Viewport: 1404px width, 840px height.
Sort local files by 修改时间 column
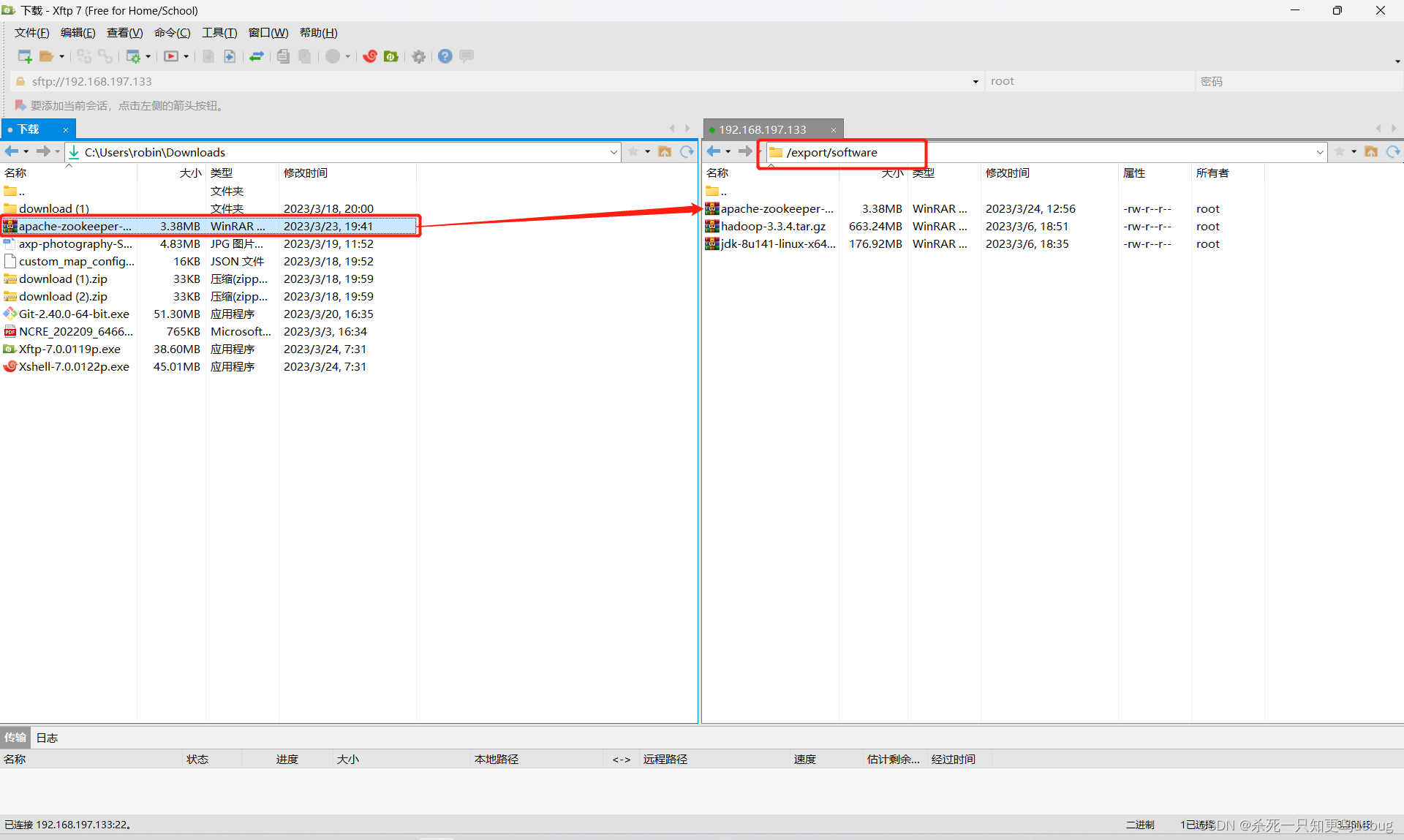click(x=347, y=173)
